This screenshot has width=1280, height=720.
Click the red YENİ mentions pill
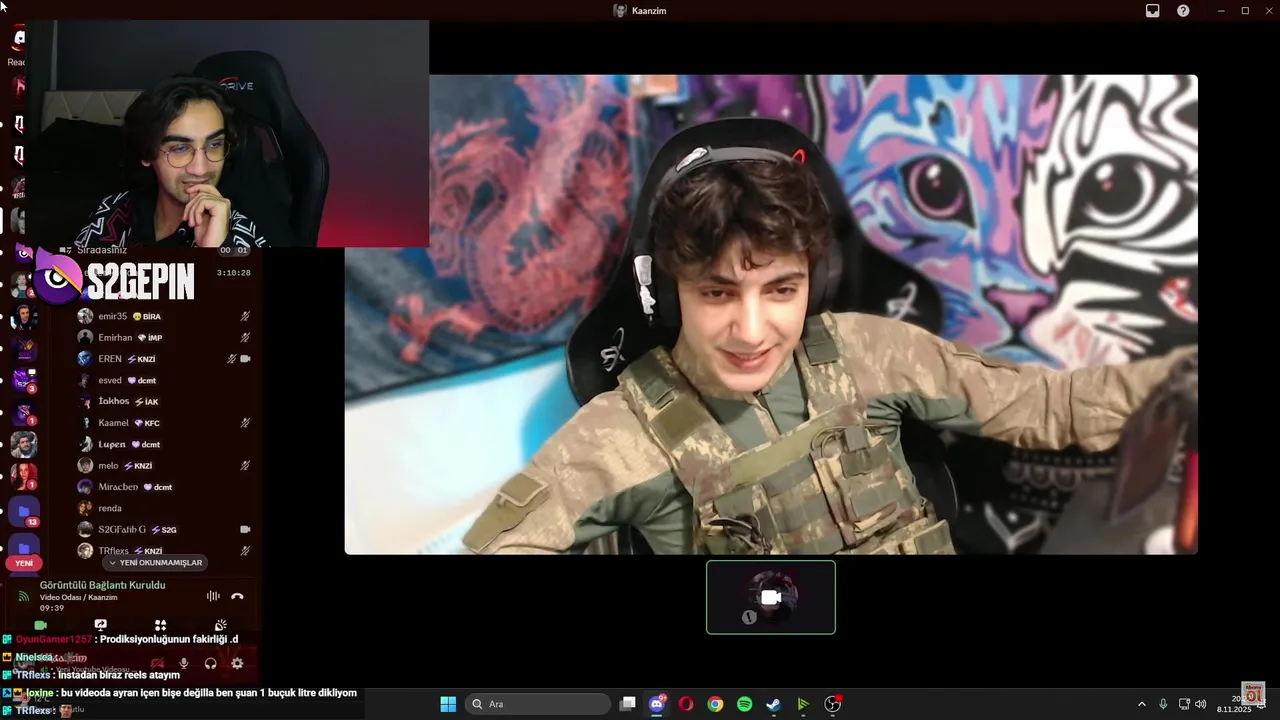coord(24,563)
